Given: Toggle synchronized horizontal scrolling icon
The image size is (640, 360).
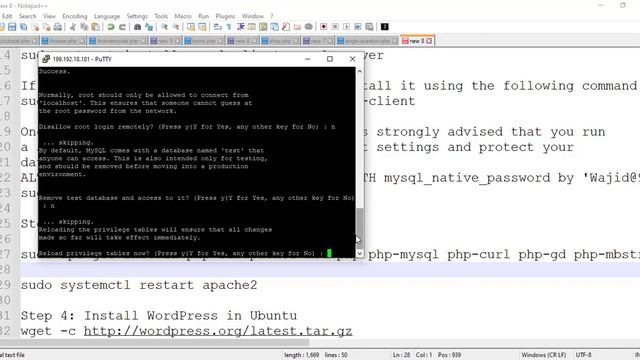Looking at the screenshot, I should (x=202, y=27).
